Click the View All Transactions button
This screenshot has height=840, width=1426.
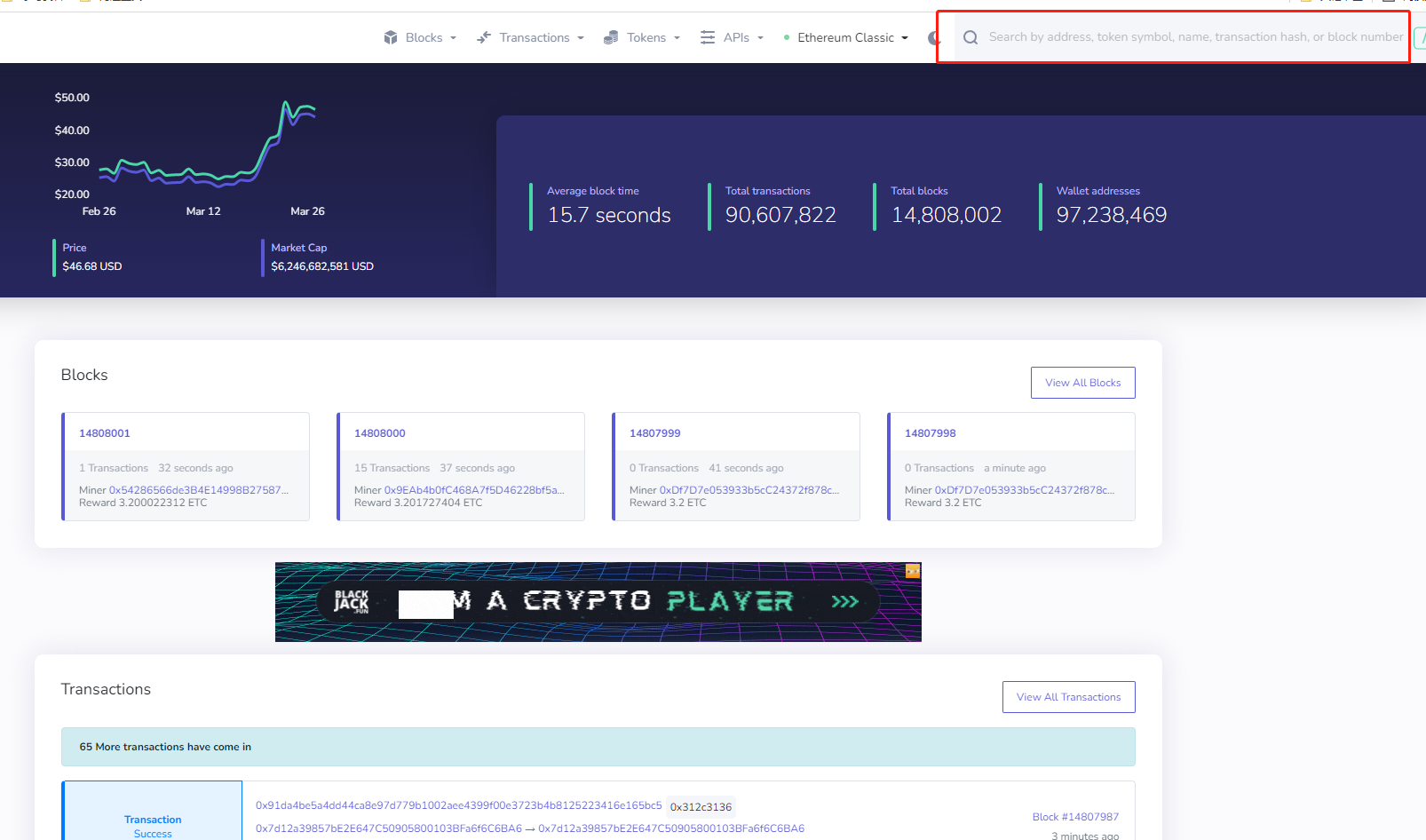tap(1068, 697)
